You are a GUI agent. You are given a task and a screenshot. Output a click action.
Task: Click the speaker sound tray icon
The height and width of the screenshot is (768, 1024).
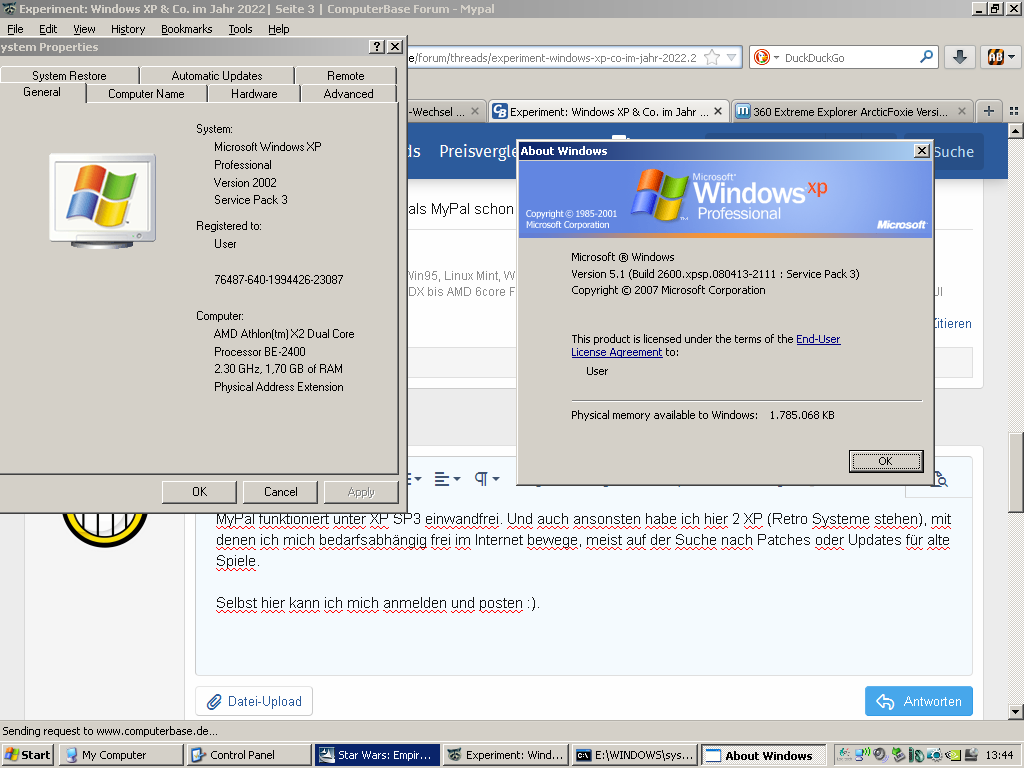[x=880, y=754]
